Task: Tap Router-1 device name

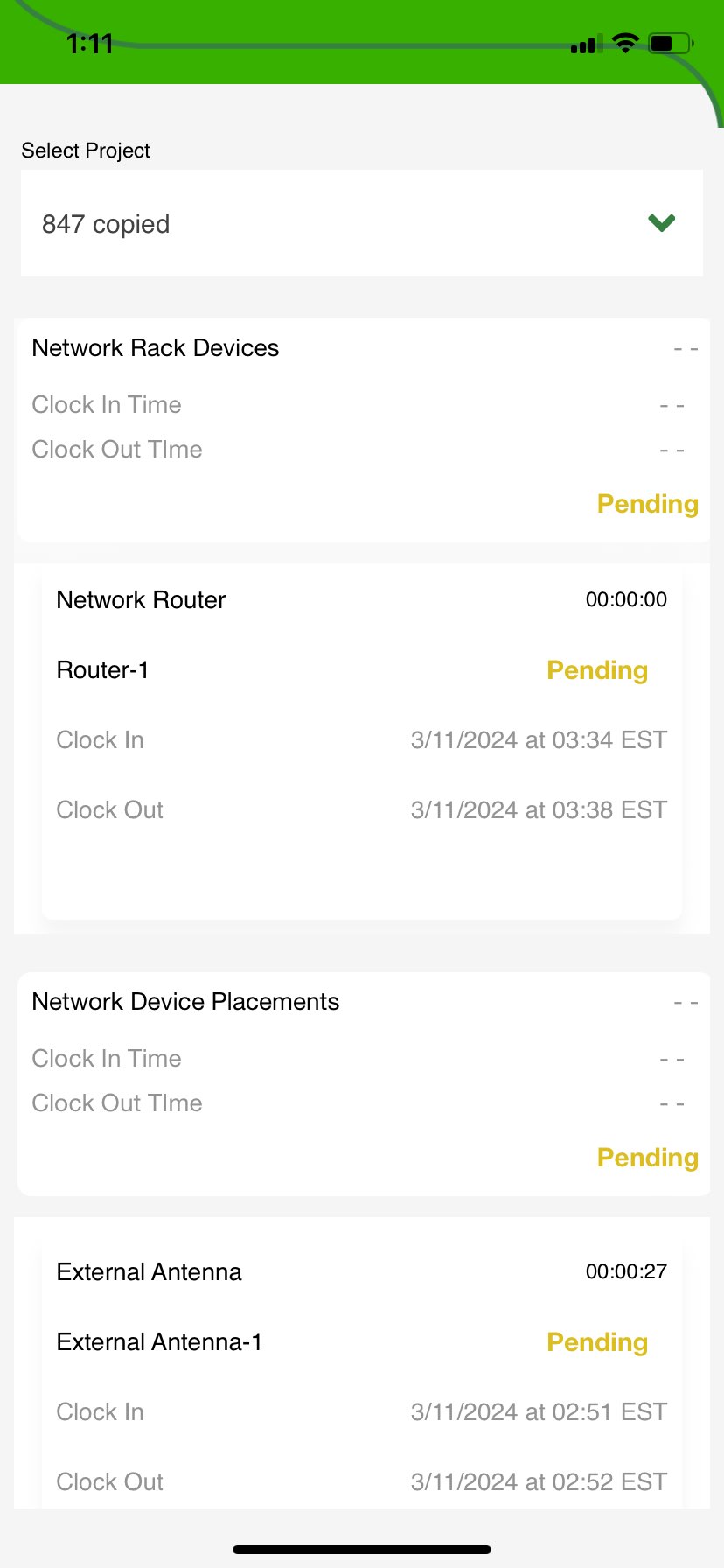Action: click(x=103, y=670)
